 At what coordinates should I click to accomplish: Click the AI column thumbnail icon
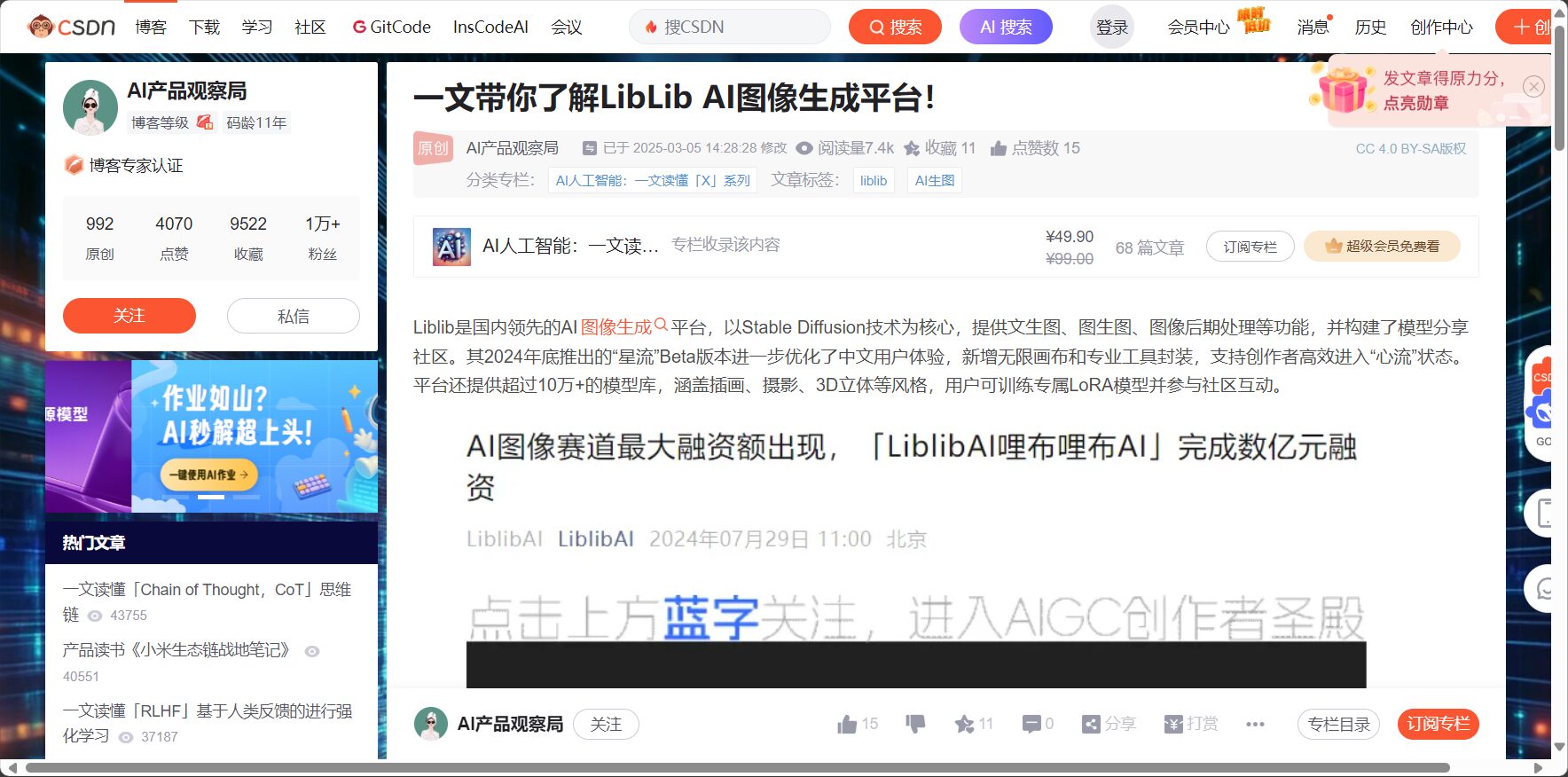(x=451, y=247)
